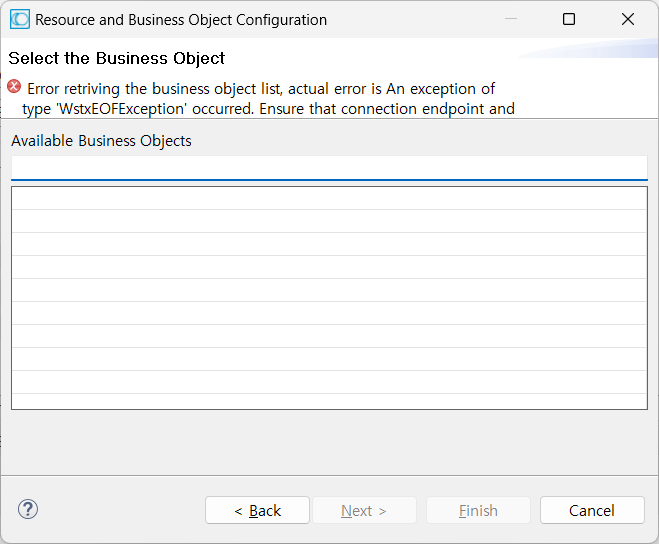Maximize the configuration dialog window
Viewport: 659px width, 544px height.
click(x=569, y=19)
